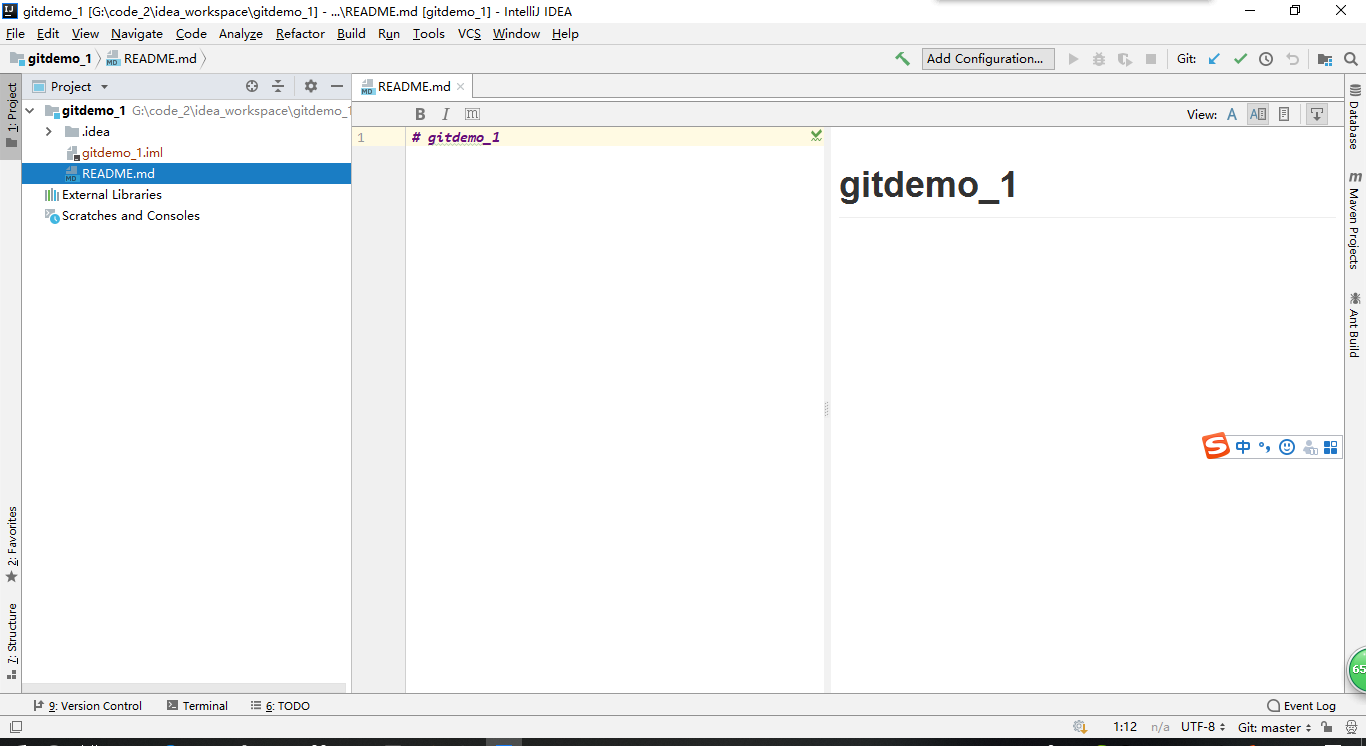Open the Ant Build side panel

click(1355, 324)
